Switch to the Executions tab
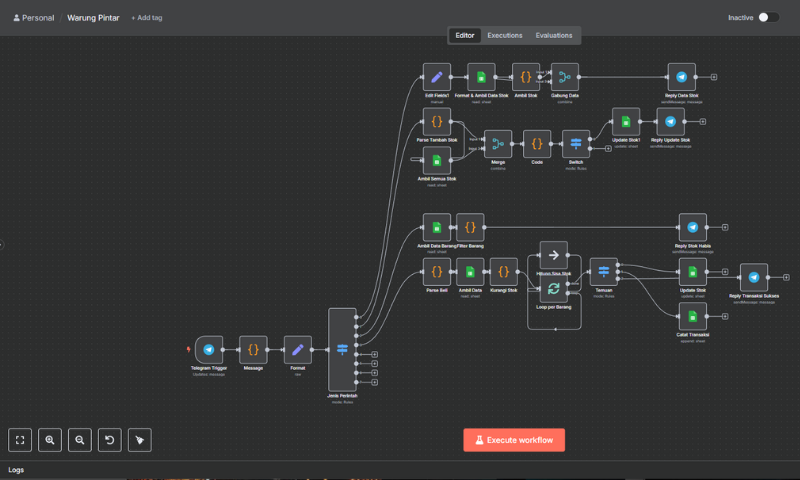Screen dimensions: 800x480 [x=505, y=35]
